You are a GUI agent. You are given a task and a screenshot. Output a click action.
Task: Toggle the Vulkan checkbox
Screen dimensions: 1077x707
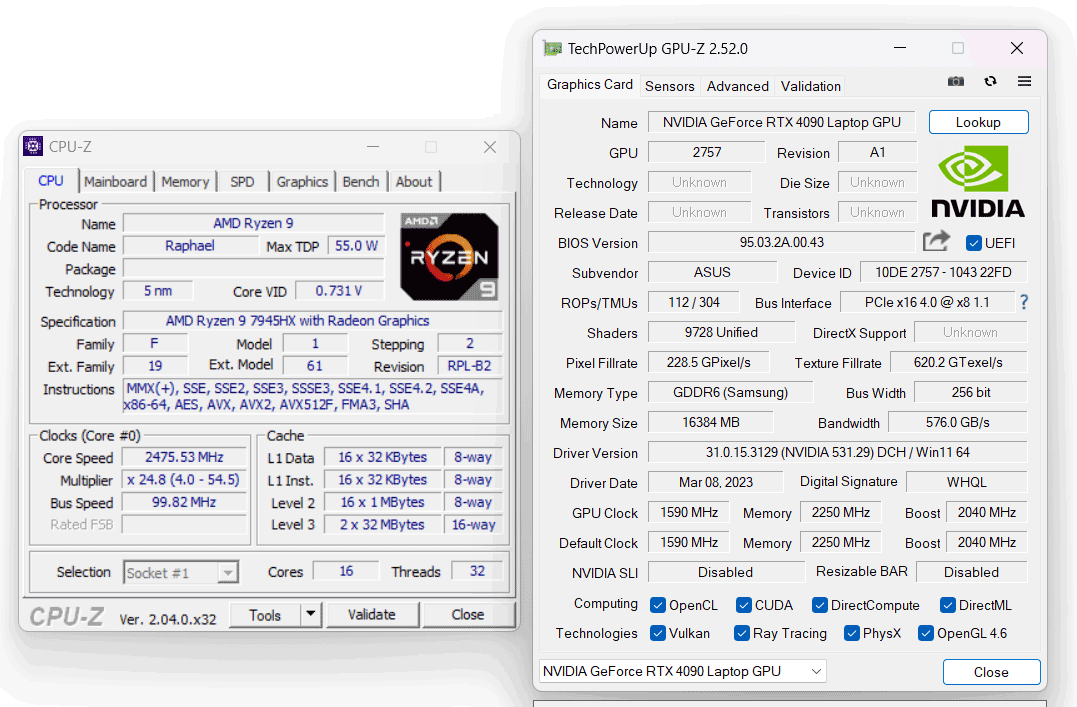pos(658,633)
